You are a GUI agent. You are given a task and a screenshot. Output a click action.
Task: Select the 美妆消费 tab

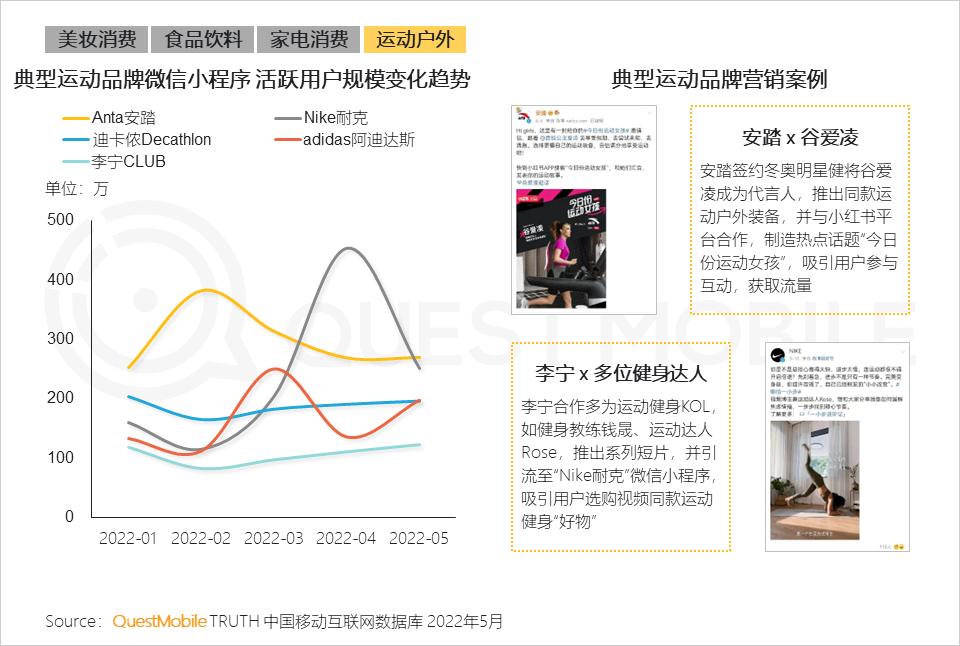(x=96, y=39)
